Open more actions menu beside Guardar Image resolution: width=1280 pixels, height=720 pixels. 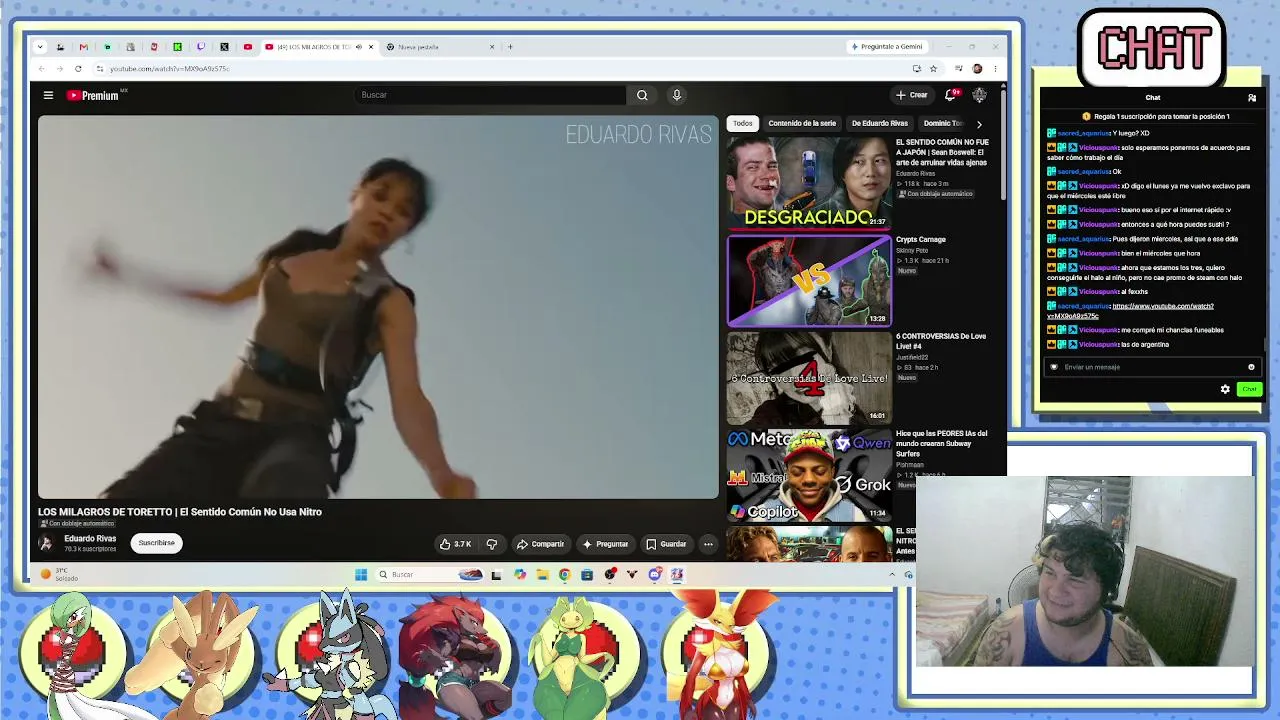(x=708, y=544)
